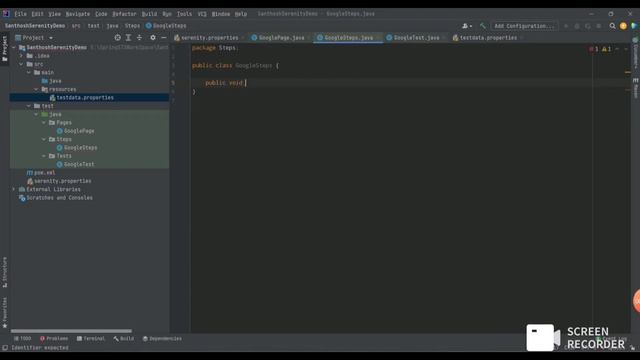Hide the Project tool window using minus icon

click(164, 38)
